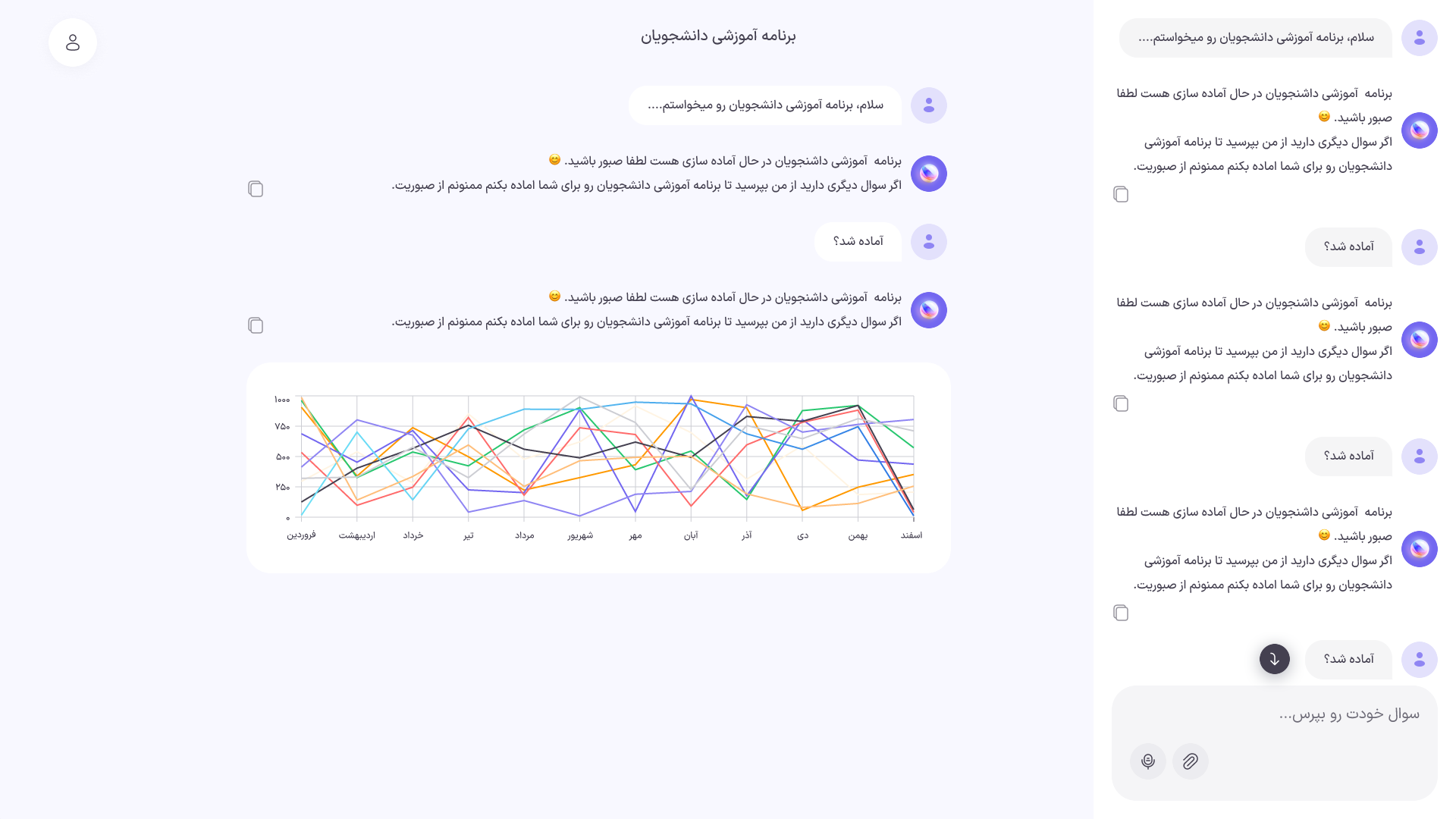This screenshot has width=1456, height=819.
Task: Copy the second bot reply in side panel
Action: pyautogui.click(x=1121, y=403)
